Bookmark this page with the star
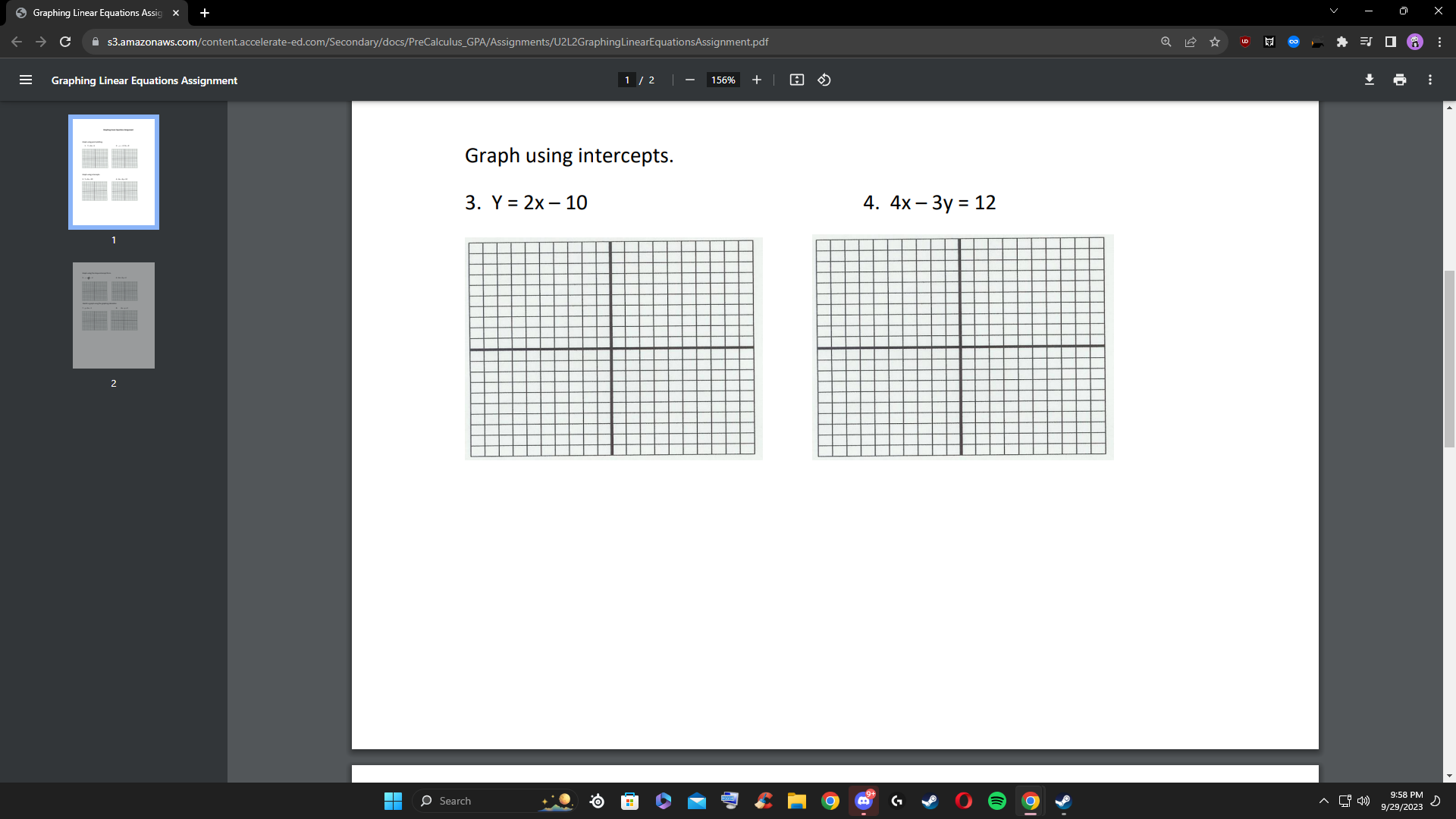 click(1215, 42)
